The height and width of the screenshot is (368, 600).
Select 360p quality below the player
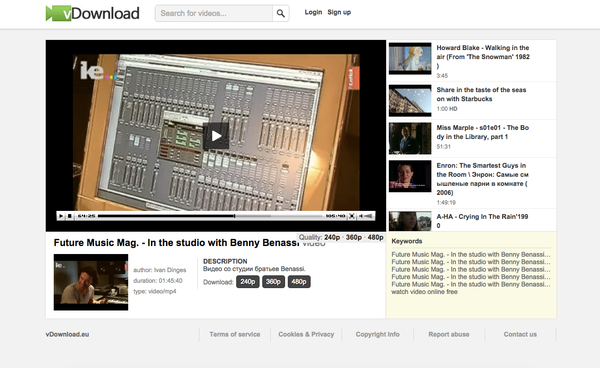click(354, 238)
